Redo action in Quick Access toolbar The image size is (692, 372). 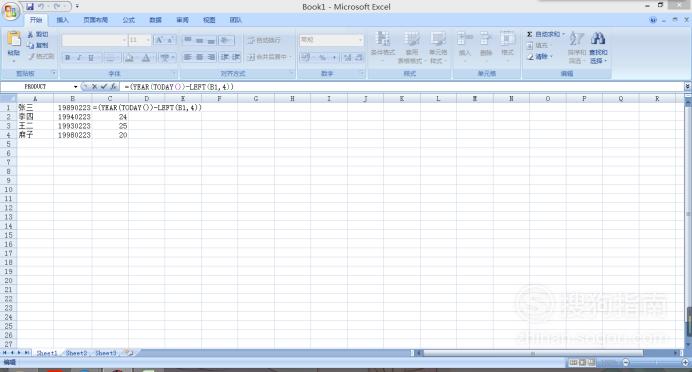pyautogui.click(x=57, y=7)
